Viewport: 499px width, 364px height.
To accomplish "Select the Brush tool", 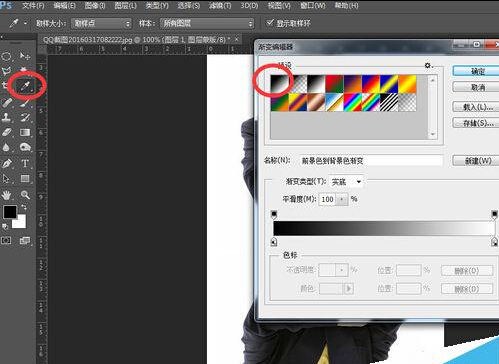I will 25,102.
